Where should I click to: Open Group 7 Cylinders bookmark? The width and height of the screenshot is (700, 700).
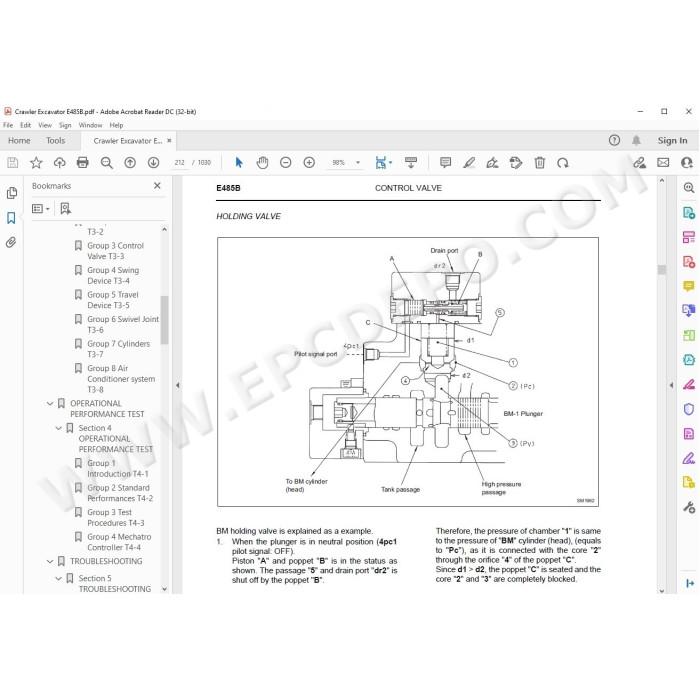click(118, 349)
